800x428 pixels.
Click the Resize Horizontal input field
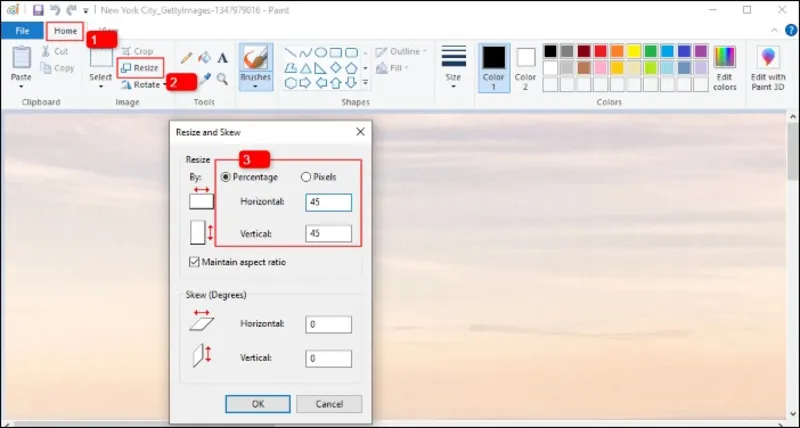tap(329, 202)
